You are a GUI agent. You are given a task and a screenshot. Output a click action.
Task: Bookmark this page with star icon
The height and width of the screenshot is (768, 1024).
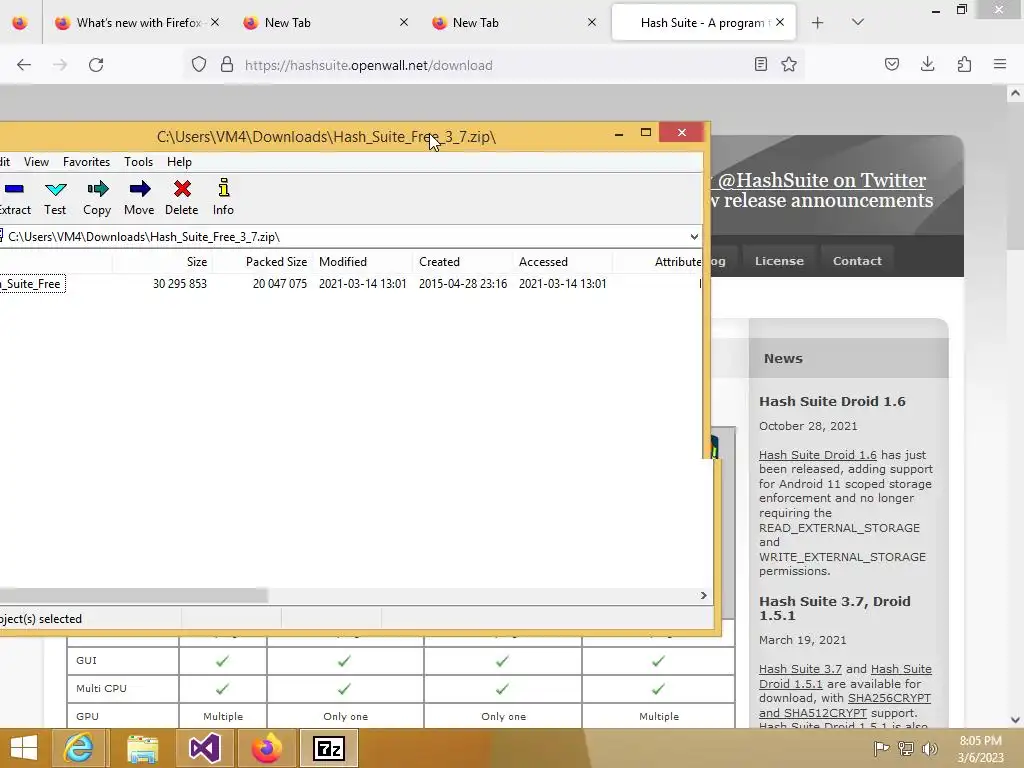pos(789,65)
